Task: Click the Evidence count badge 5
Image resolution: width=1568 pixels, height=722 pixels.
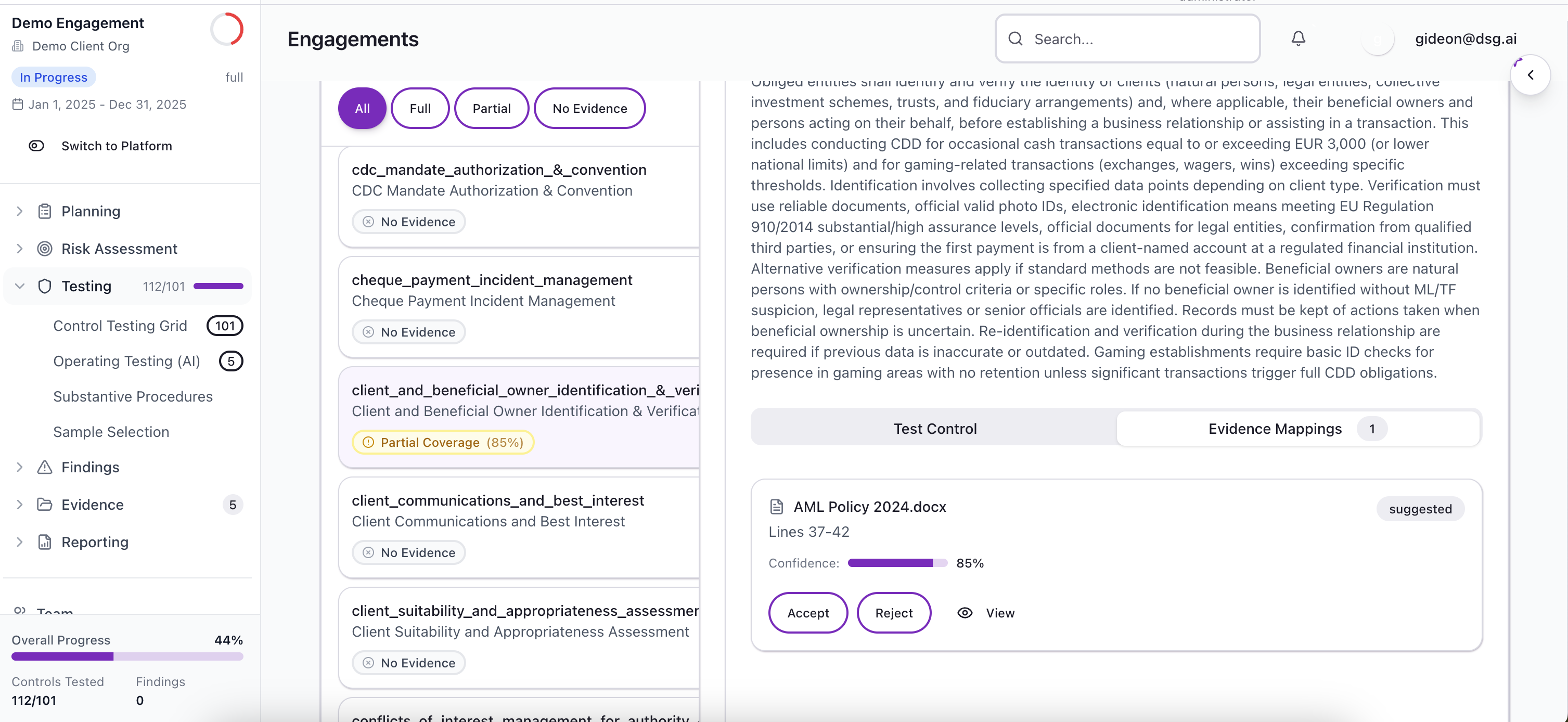Action: click(233, 504)
